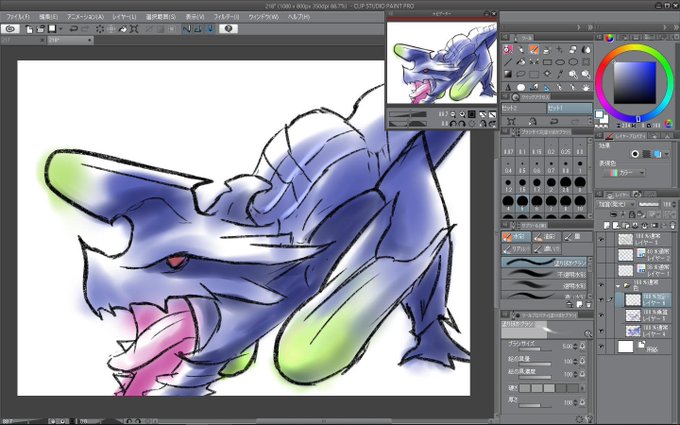The height and width of the screenshot is (425, 680).
Task: Select the Rectangle figure tool
Action: 547,62
